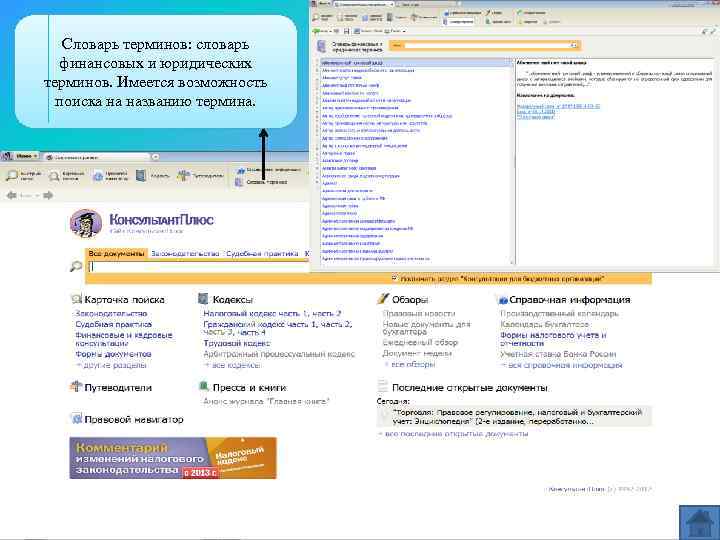The width and height of the screenshot is (720, 540).
Task: Open "Гражданский кодекс часть 1" link
Action: point(260,325)
